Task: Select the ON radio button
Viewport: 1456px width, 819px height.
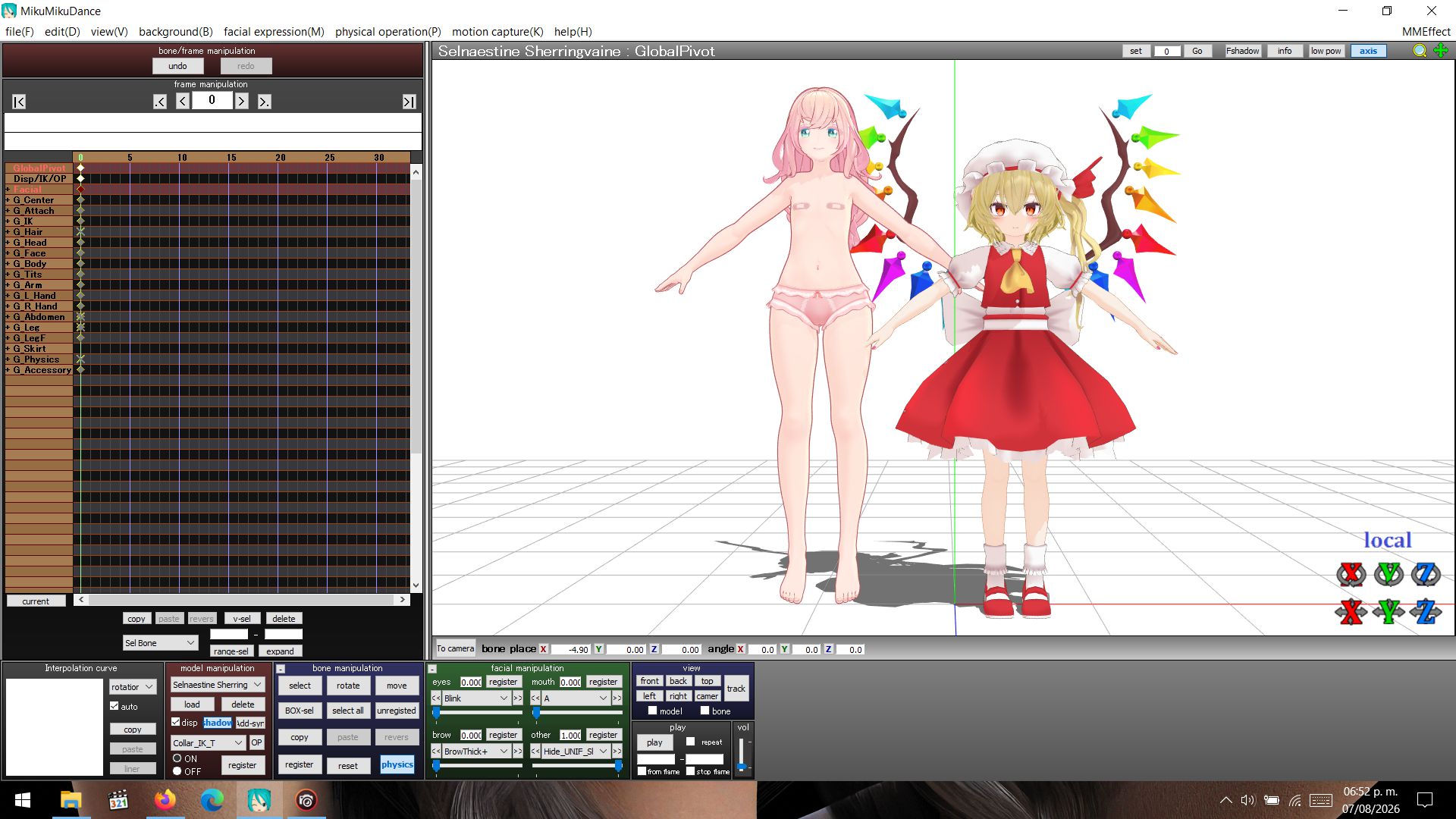Action: [177, 758]
